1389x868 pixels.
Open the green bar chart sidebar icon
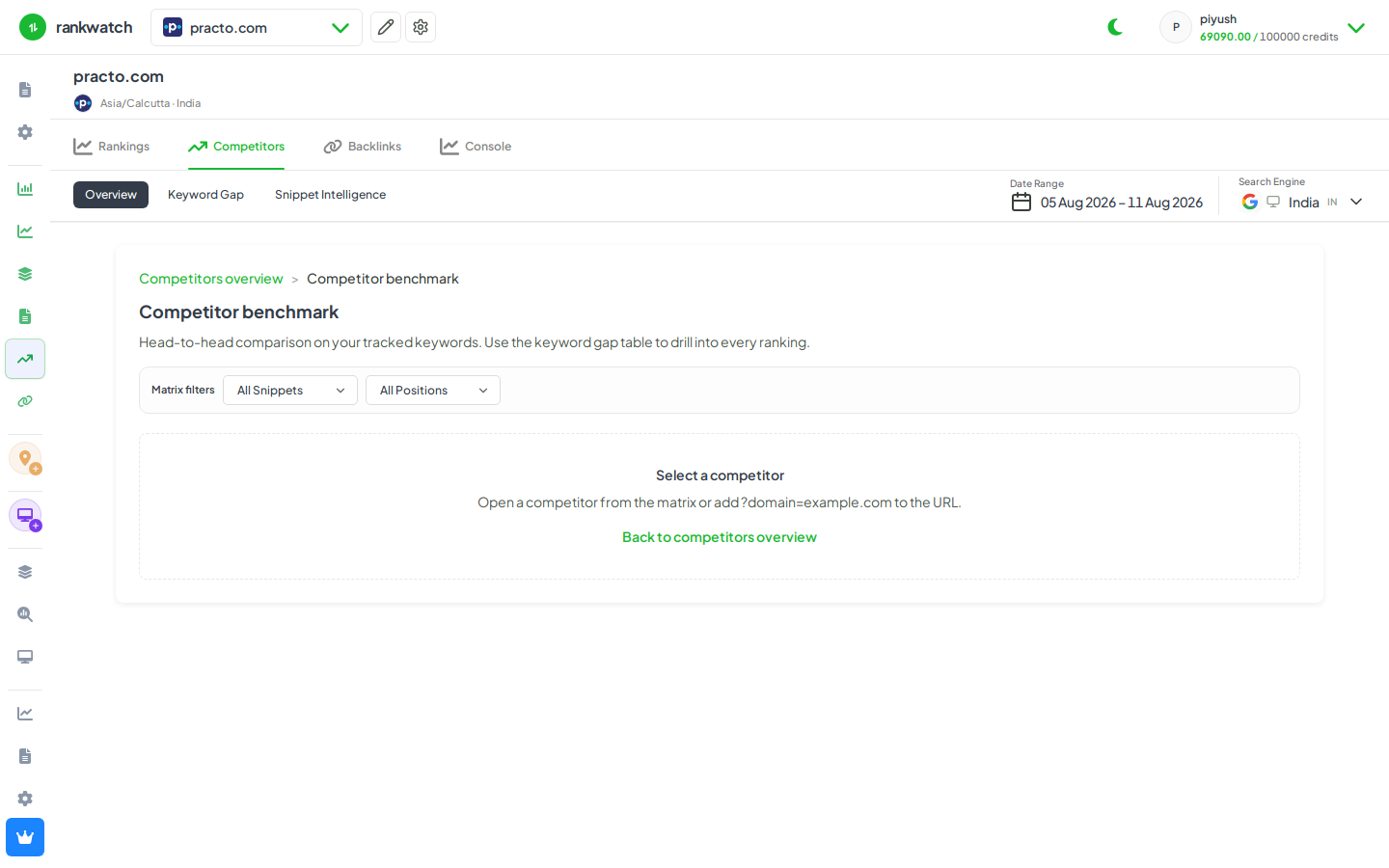click(x=25, y=189)
